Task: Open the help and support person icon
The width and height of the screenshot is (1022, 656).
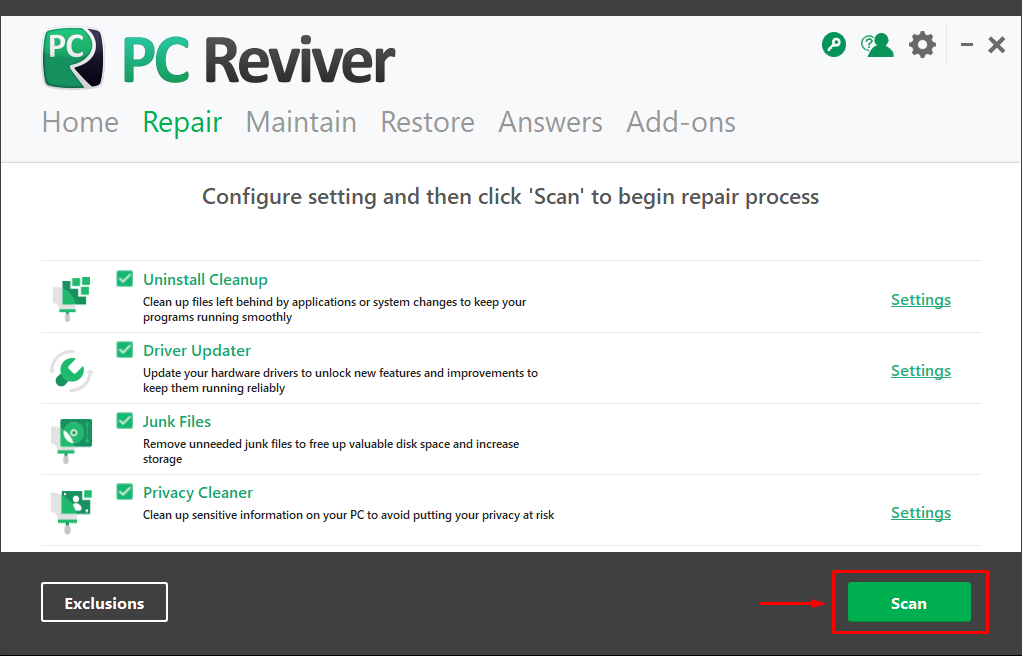Action: click(x=877, y=45)
